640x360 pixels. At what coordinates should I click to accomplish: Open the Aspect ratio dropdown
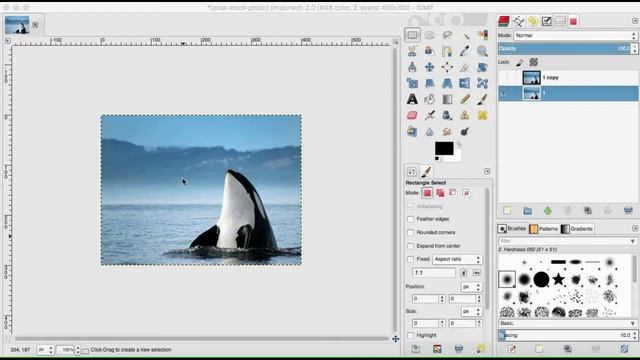457,259
